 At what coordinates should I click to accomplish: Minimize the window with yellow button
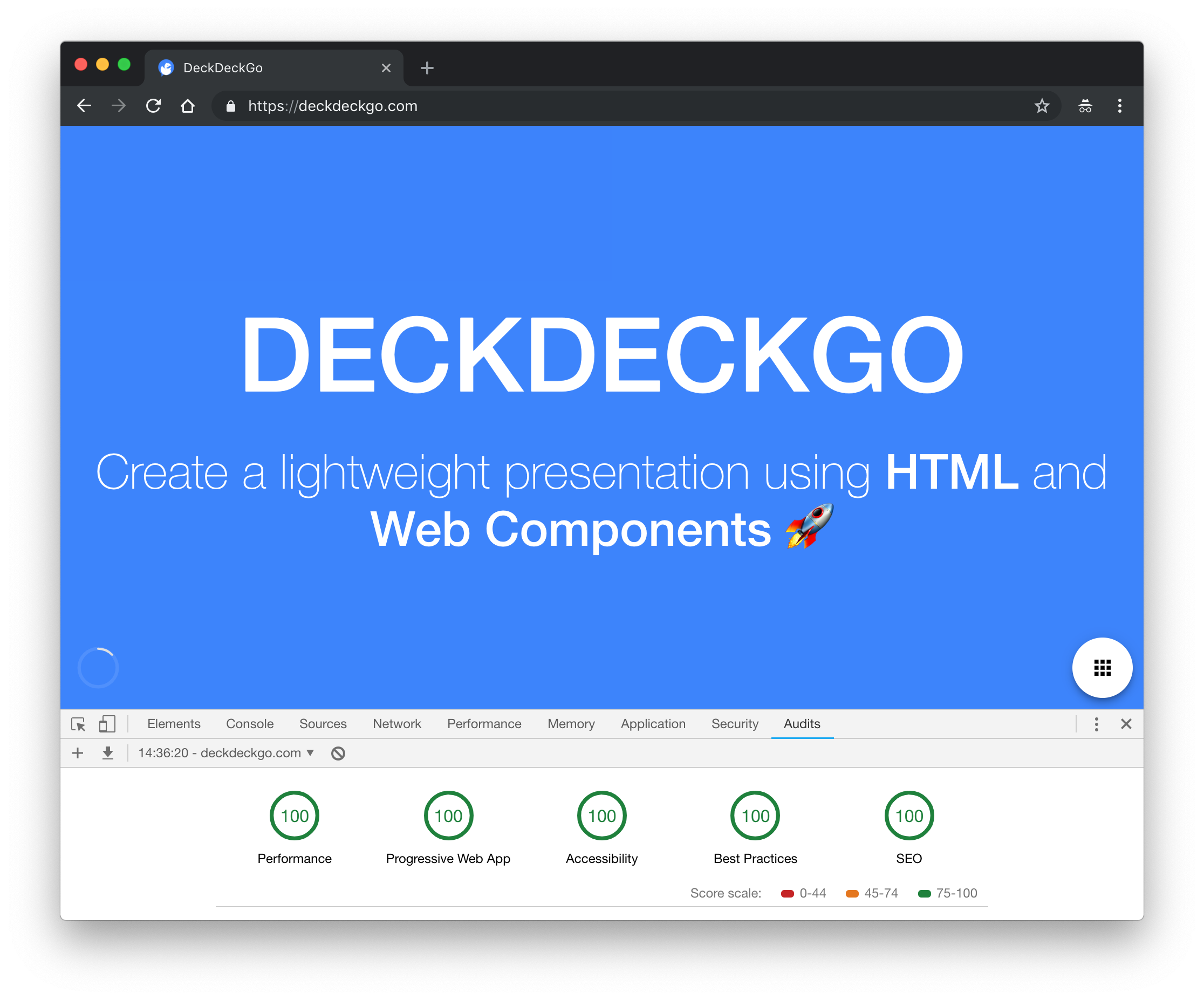tap(102, 64)
